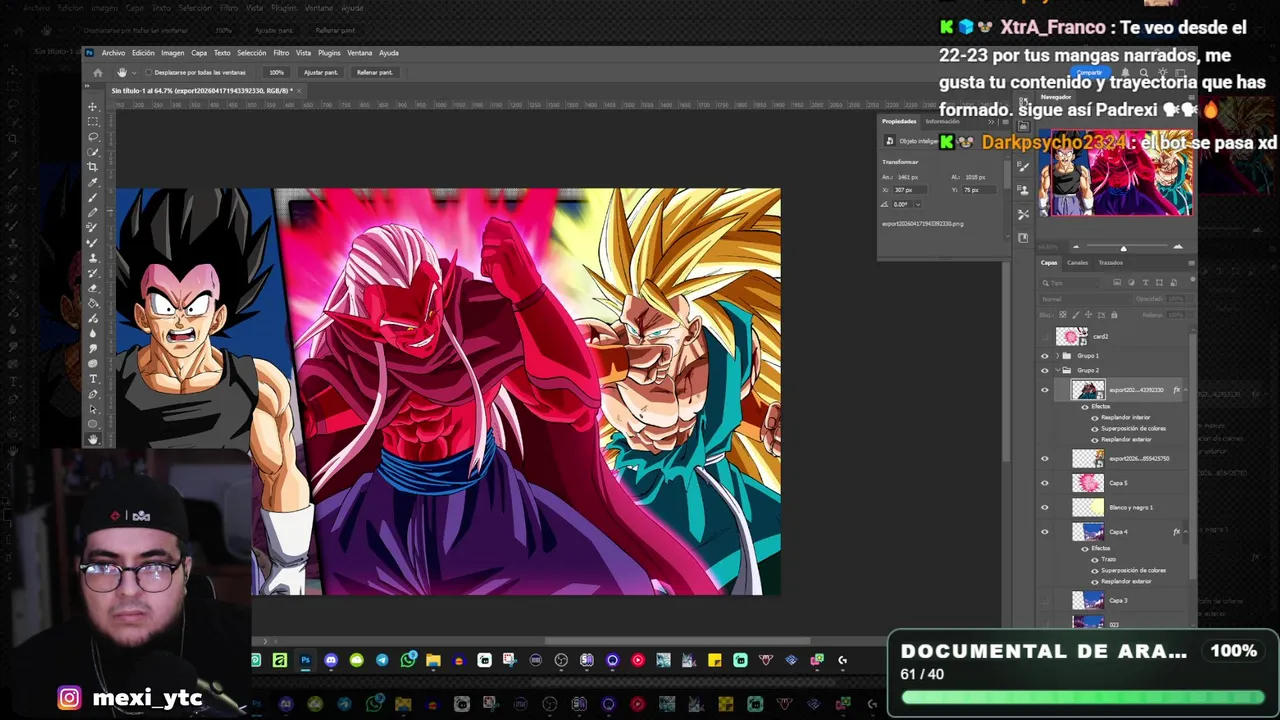Click the search icon near Compartir
This screenshot has height=720, width=1280.
[x=1144, y=72]
